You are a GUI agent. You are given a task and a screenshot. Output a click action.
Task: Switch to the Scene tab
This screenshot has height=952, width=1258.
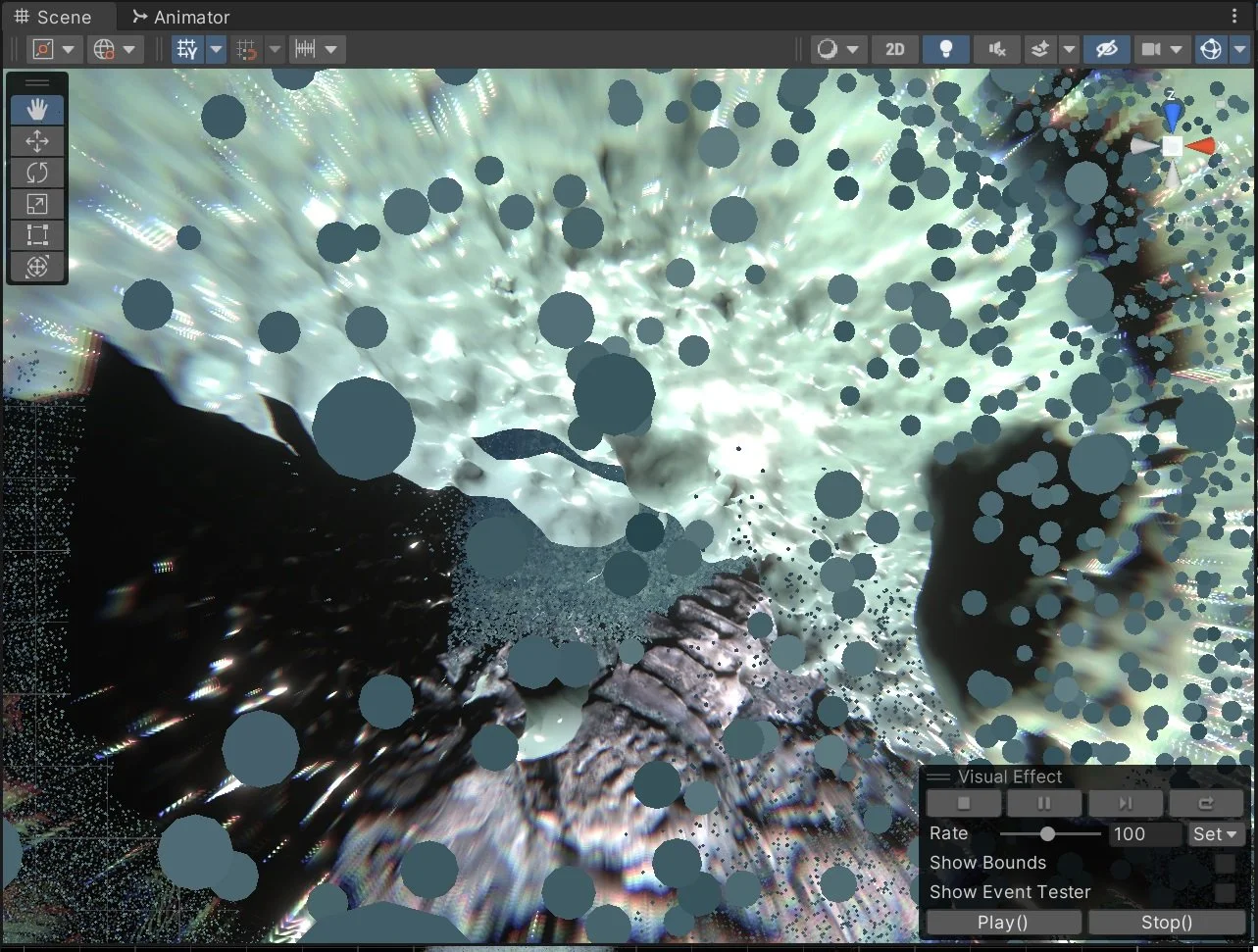coord(55,17)
